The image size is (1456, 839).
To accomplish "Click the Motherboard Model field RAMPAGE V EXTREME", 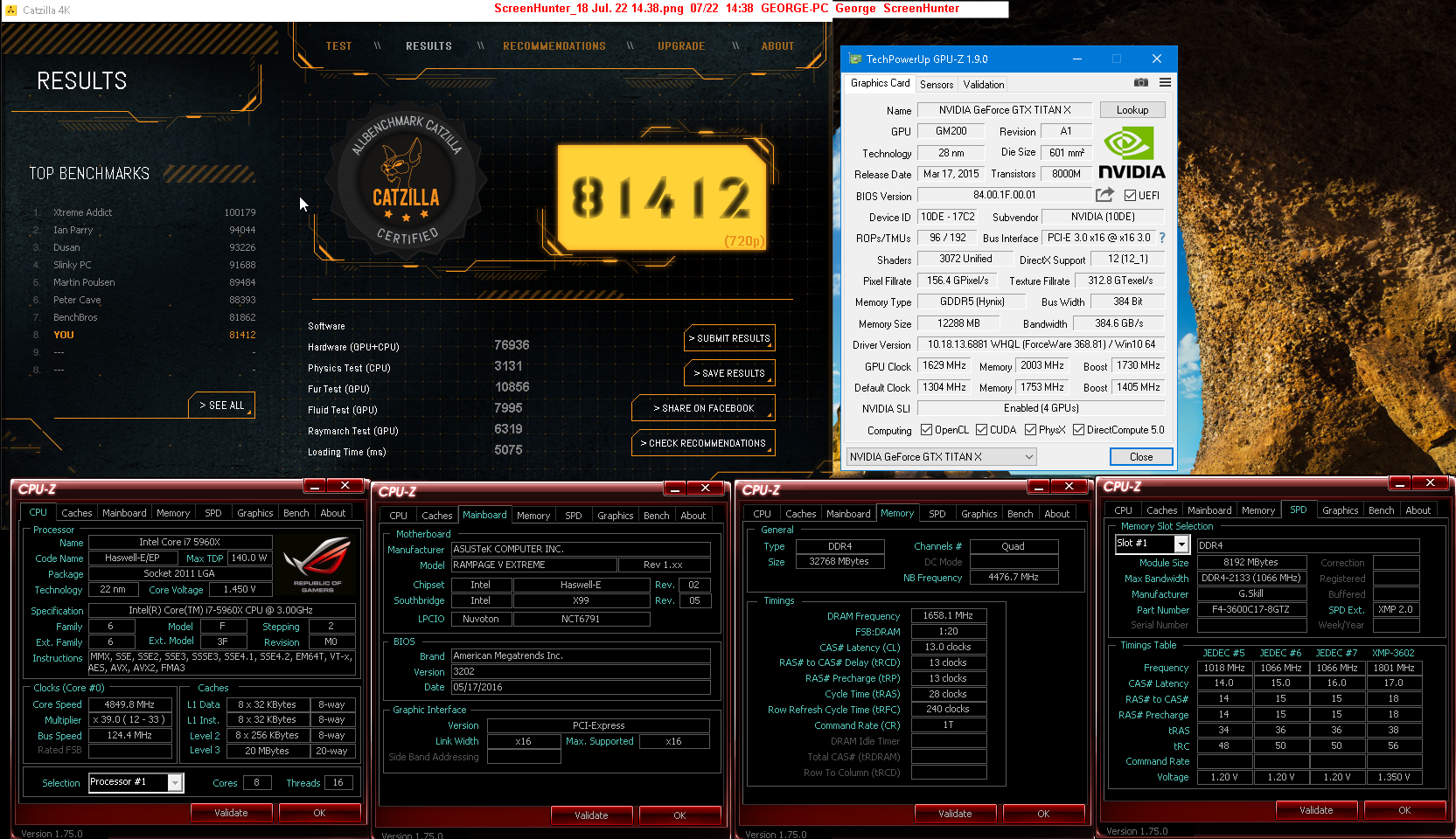I will click(536, 565).
